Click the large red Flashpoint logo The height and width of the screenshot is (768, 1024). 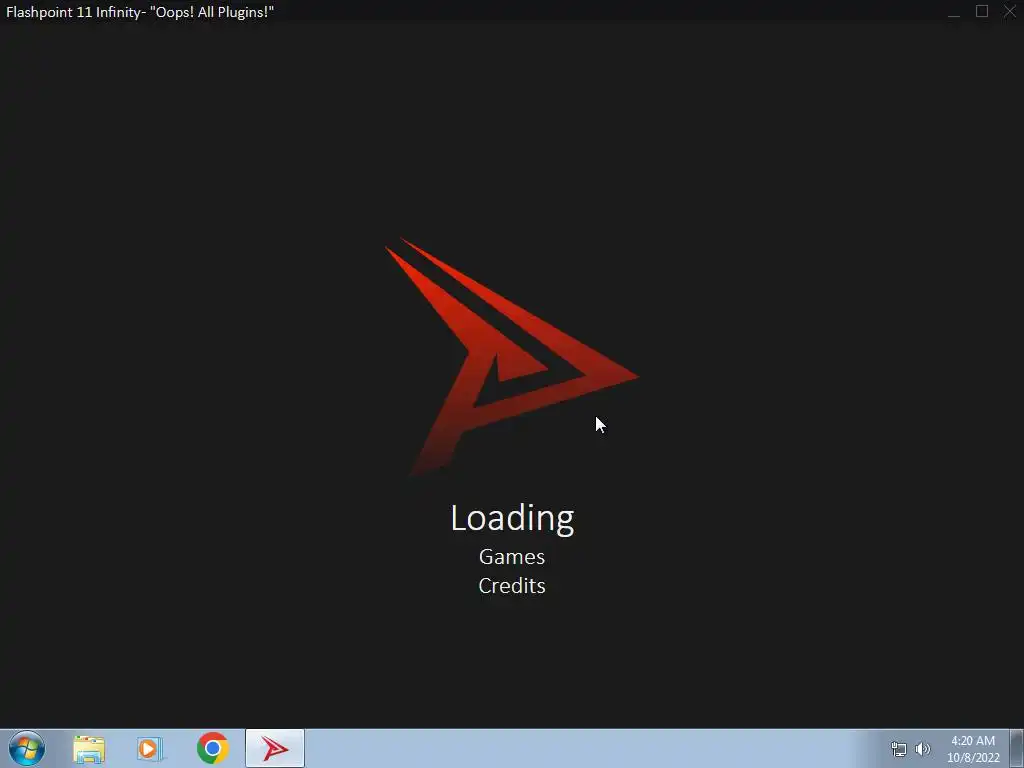[511, 358]
